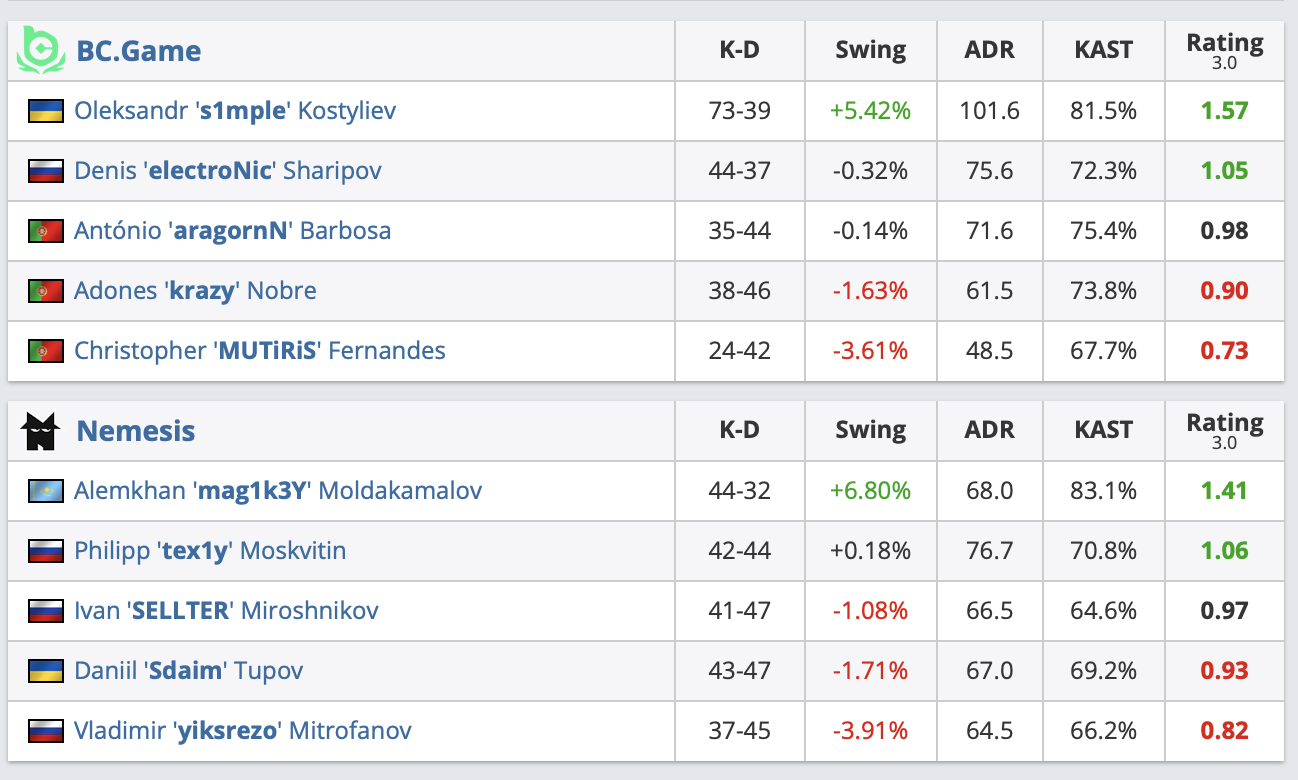Open Adones 'krazy' Nobre player profile
Screen dimensions: 1298x780
(195, 291)
